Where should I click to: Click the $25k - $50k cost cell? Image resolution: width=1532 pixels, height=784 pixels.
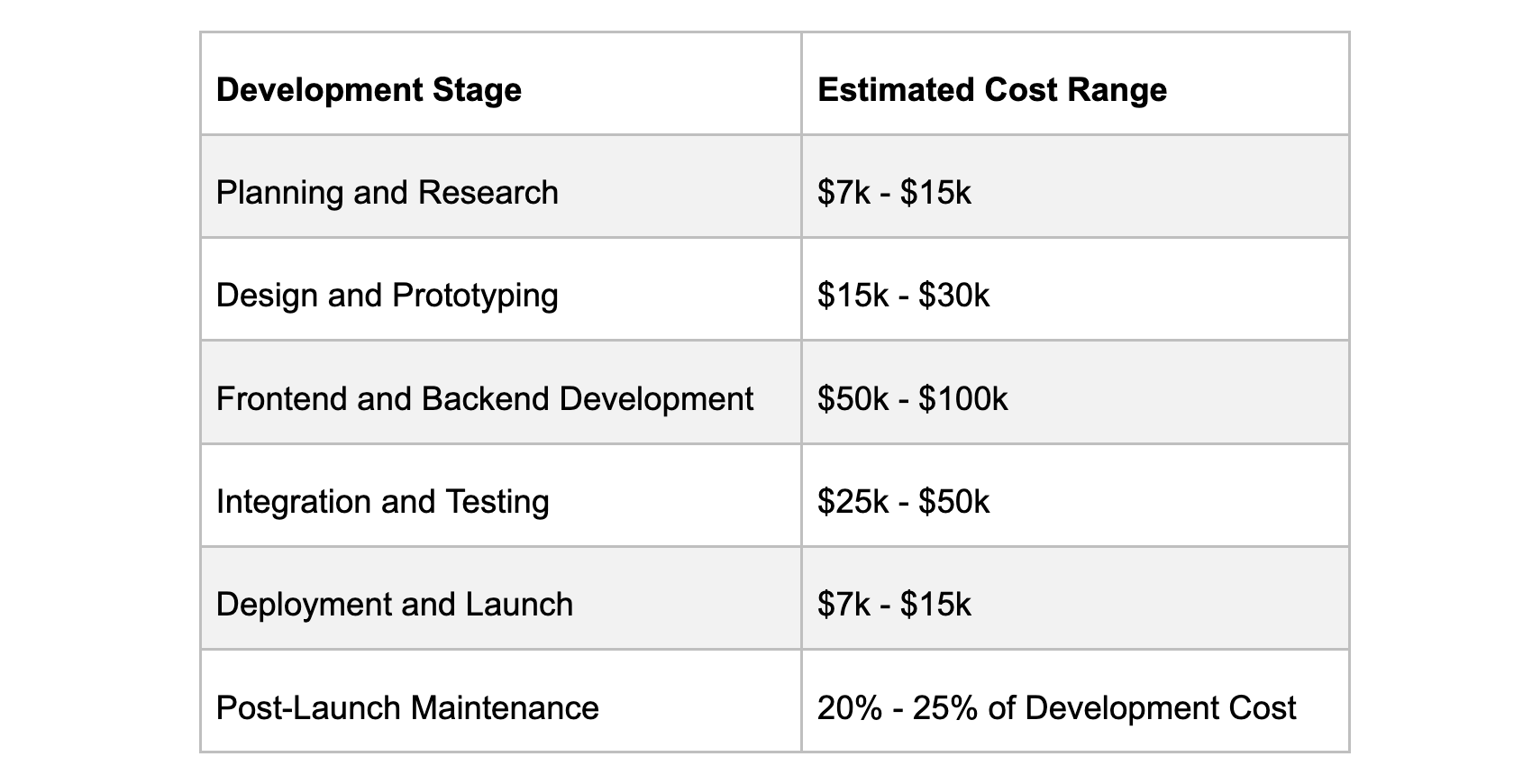(x=903, y=502)
